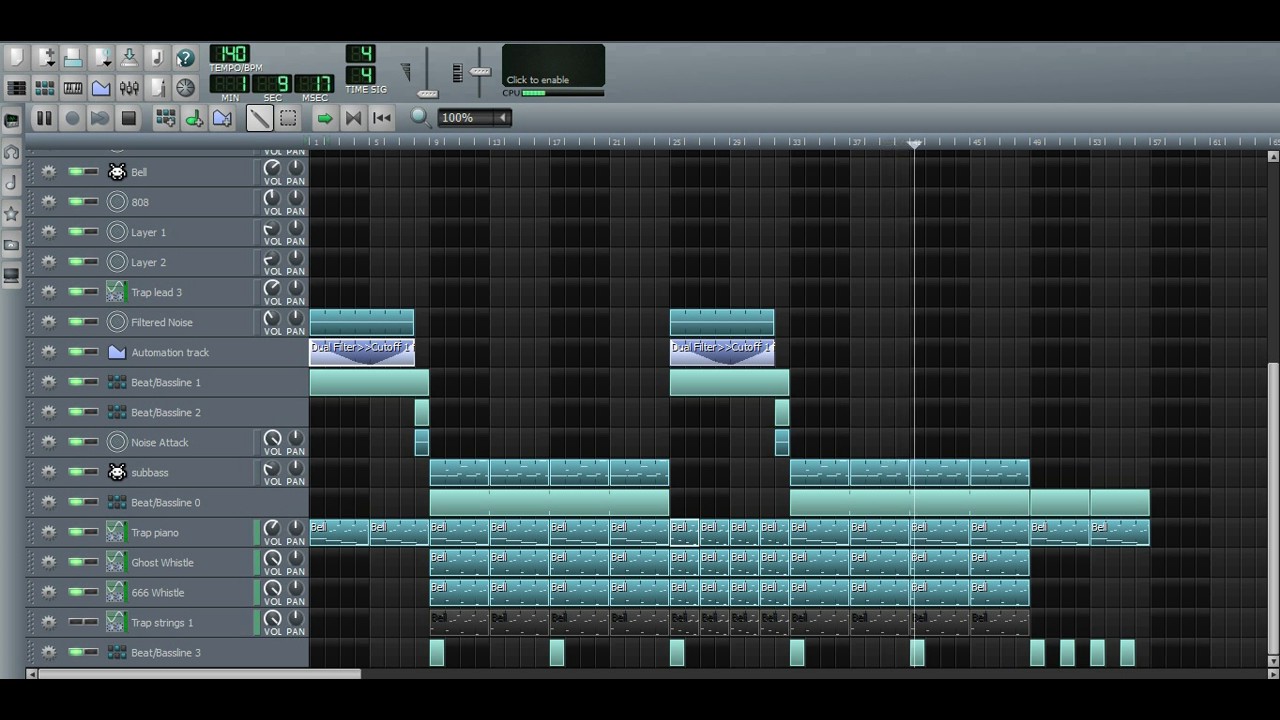Mute the Trap strings 1 track
The height and width of the screenshot is (720, 1280).
click(76, 622)
